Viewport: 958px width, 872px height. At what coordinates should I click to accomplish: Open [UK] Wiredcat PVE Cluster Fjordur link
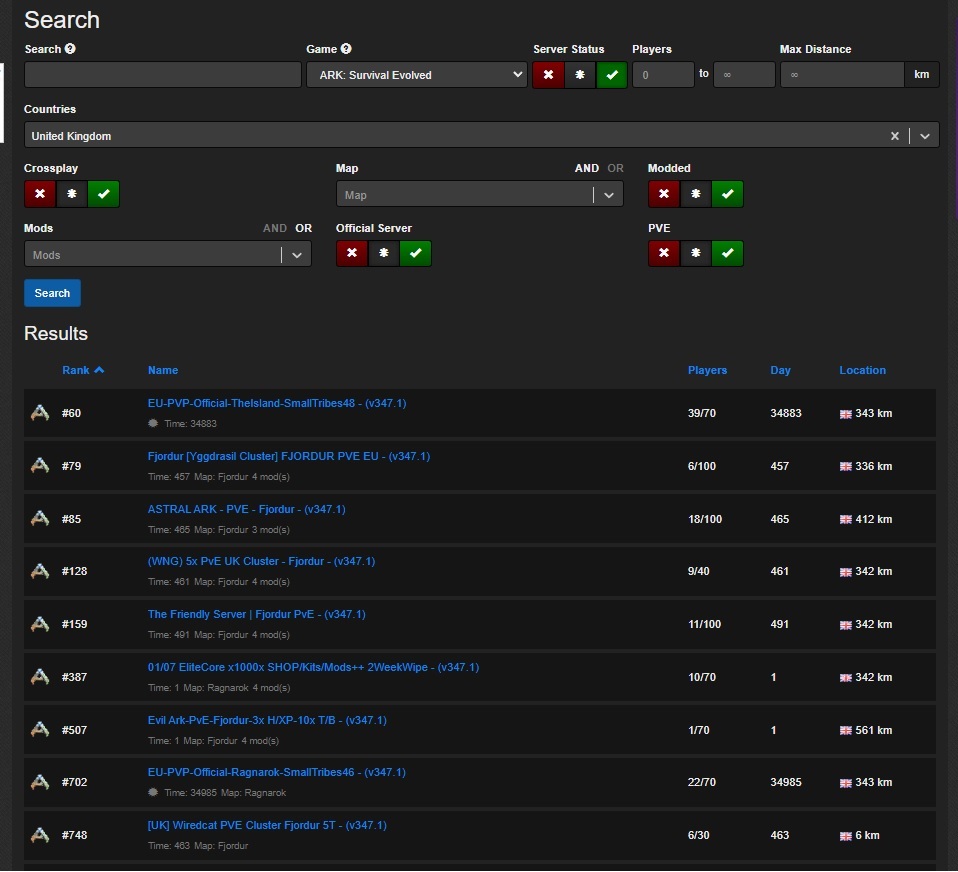(x=267, y=826)
